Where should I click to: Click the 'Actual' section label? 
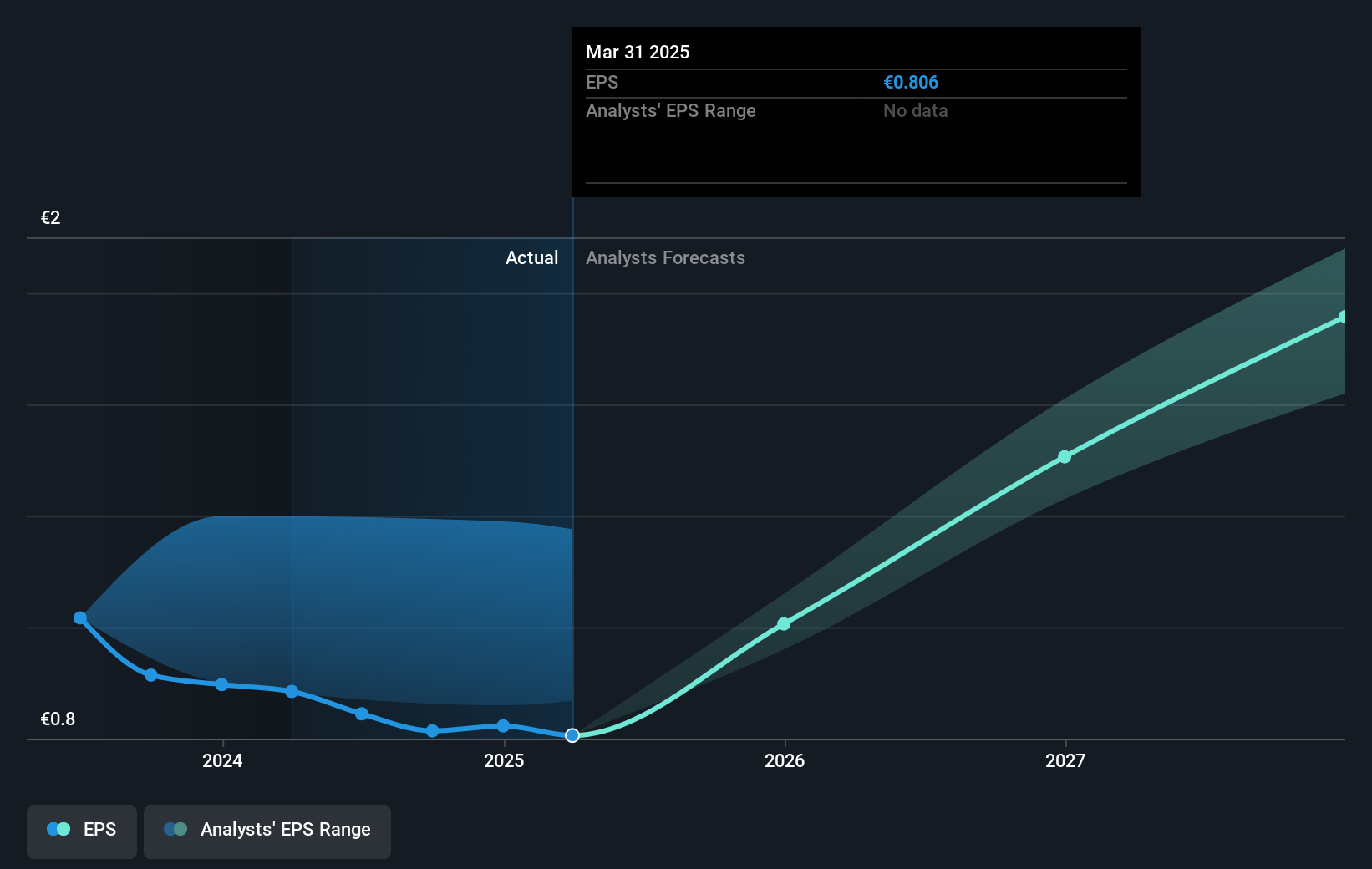(x=531, y=258)
